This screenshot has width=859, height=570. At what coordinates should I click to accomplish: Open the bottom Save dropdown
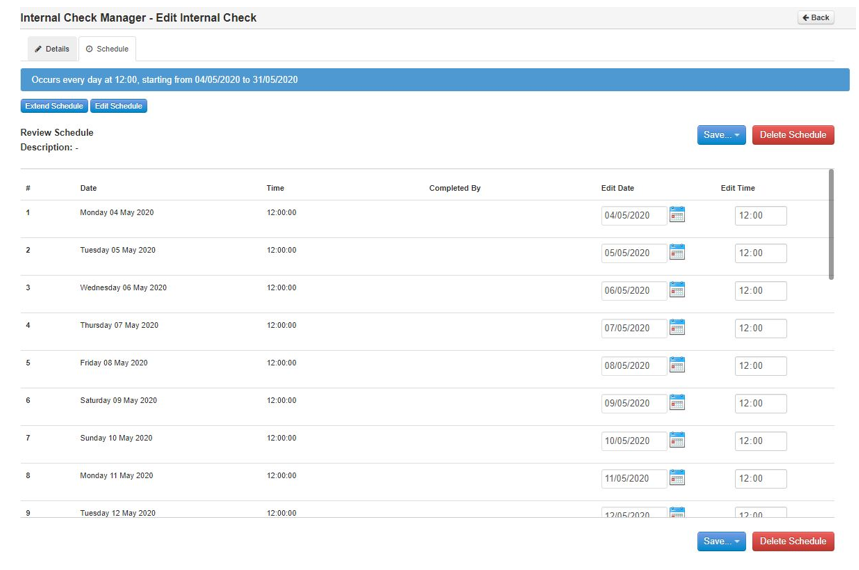pyautogui.click(x=721, y=541)
